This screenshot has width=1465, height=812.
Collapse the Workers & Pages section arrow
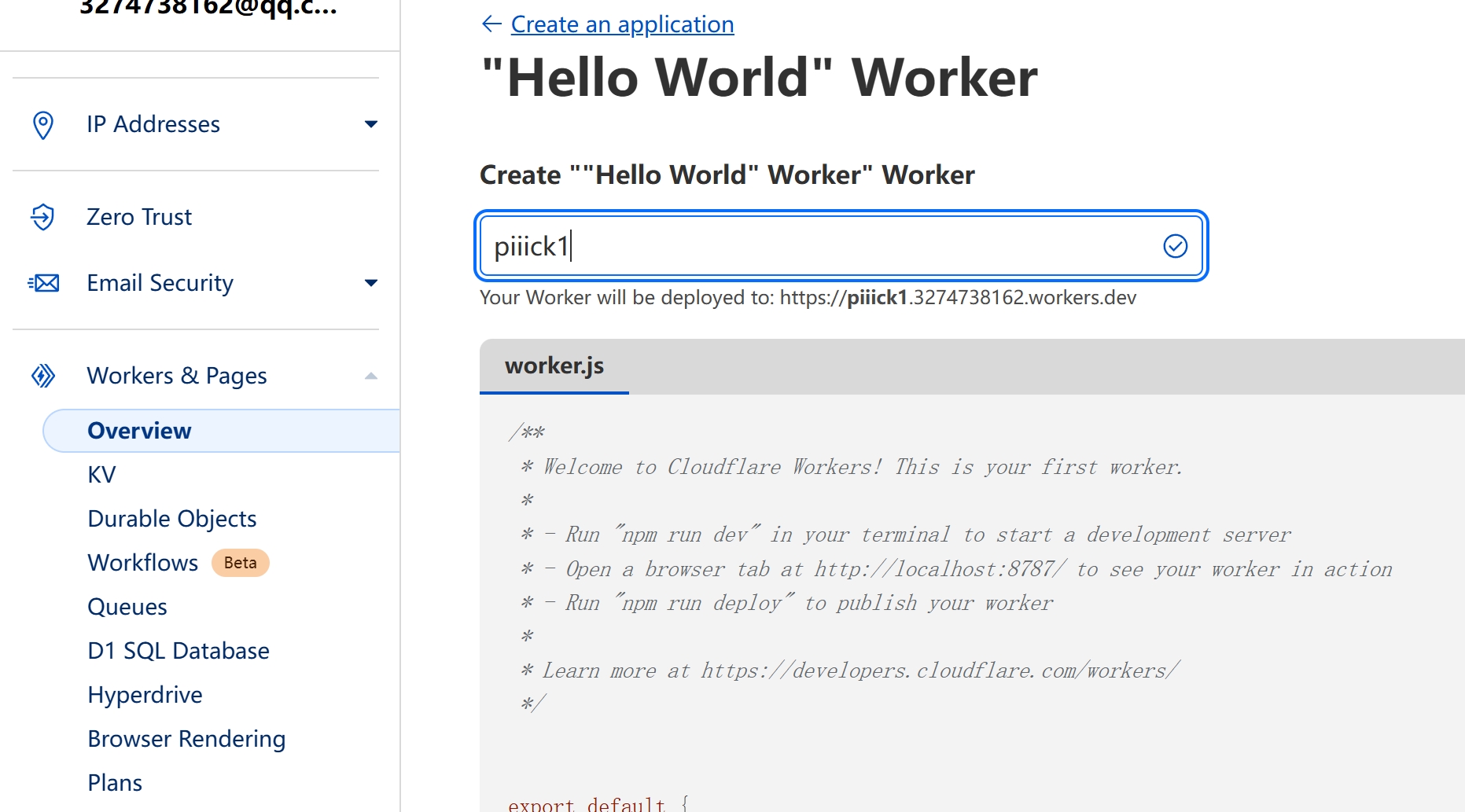tap(371, 376)
